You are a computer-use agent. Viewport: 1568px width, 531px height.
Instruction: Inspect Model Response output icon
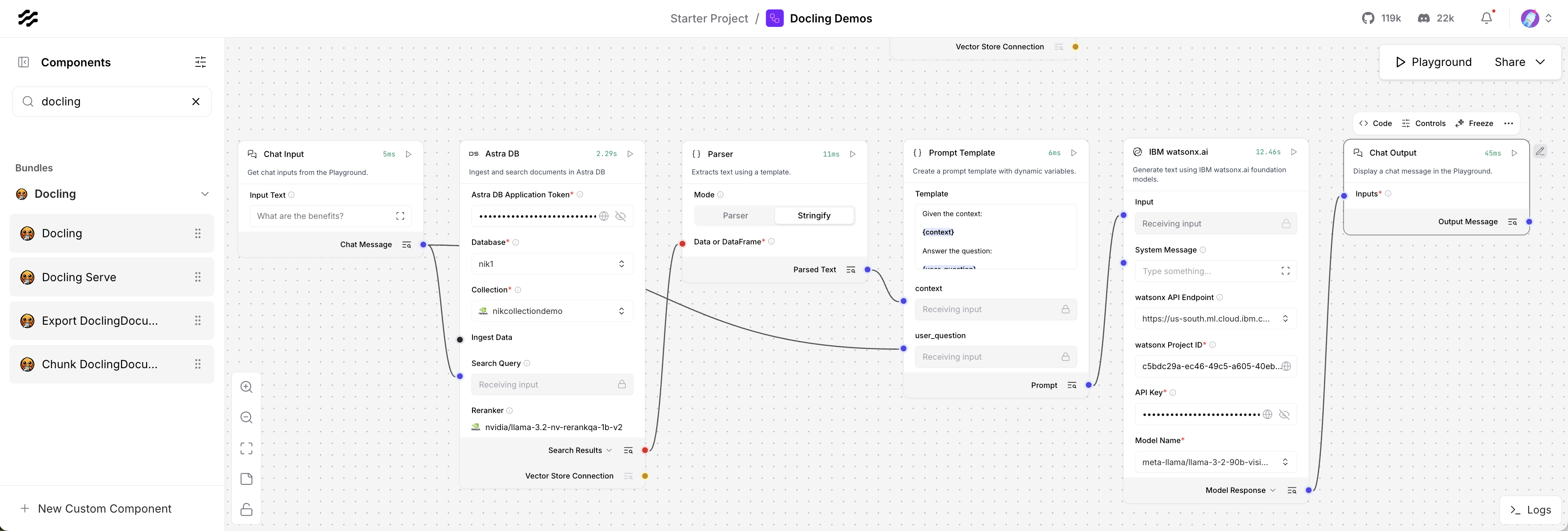(1292, 491)
